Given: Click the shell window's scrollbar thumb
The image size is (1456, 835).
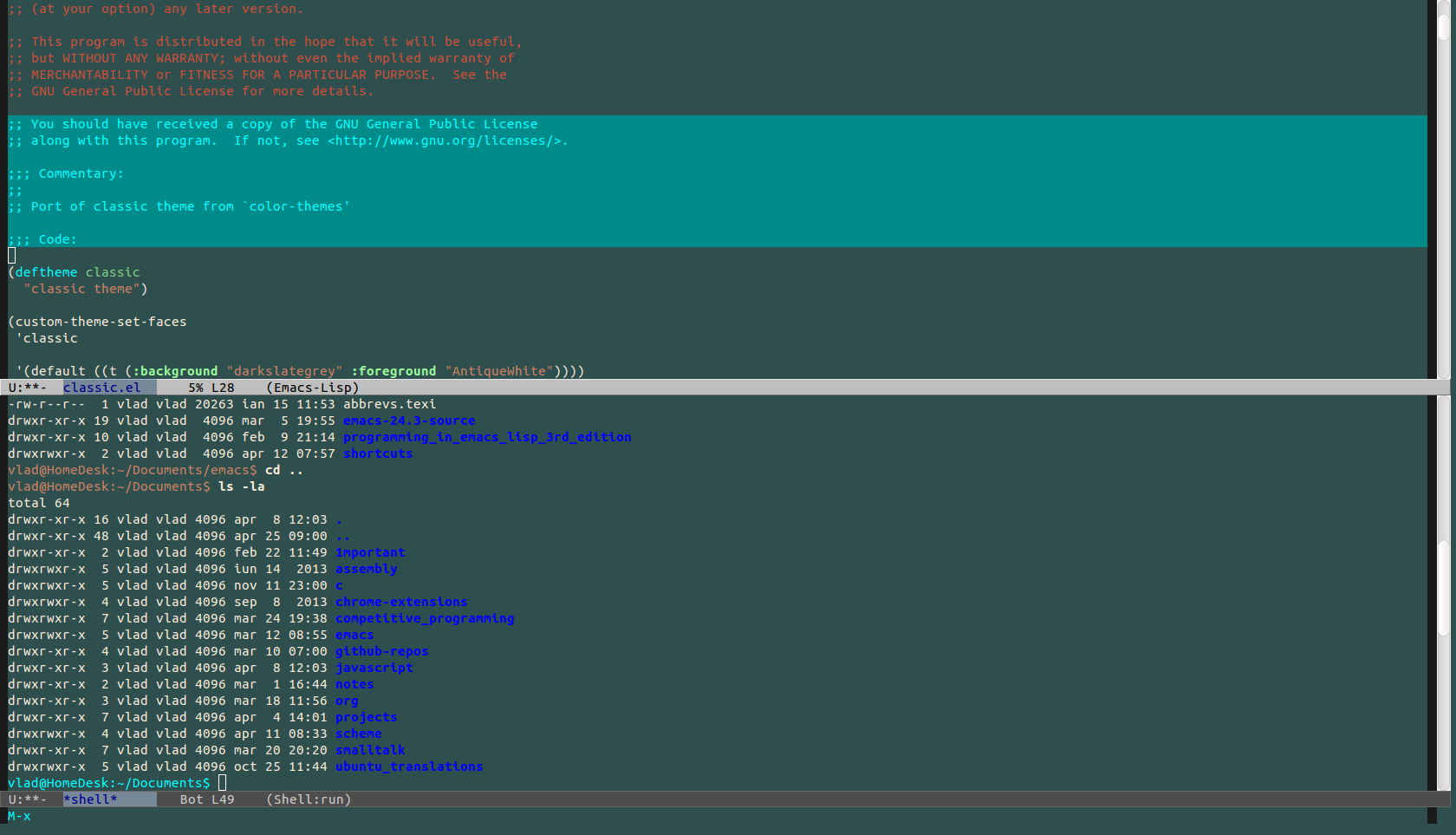Looking at the screenshot, I should point(1443,590).
